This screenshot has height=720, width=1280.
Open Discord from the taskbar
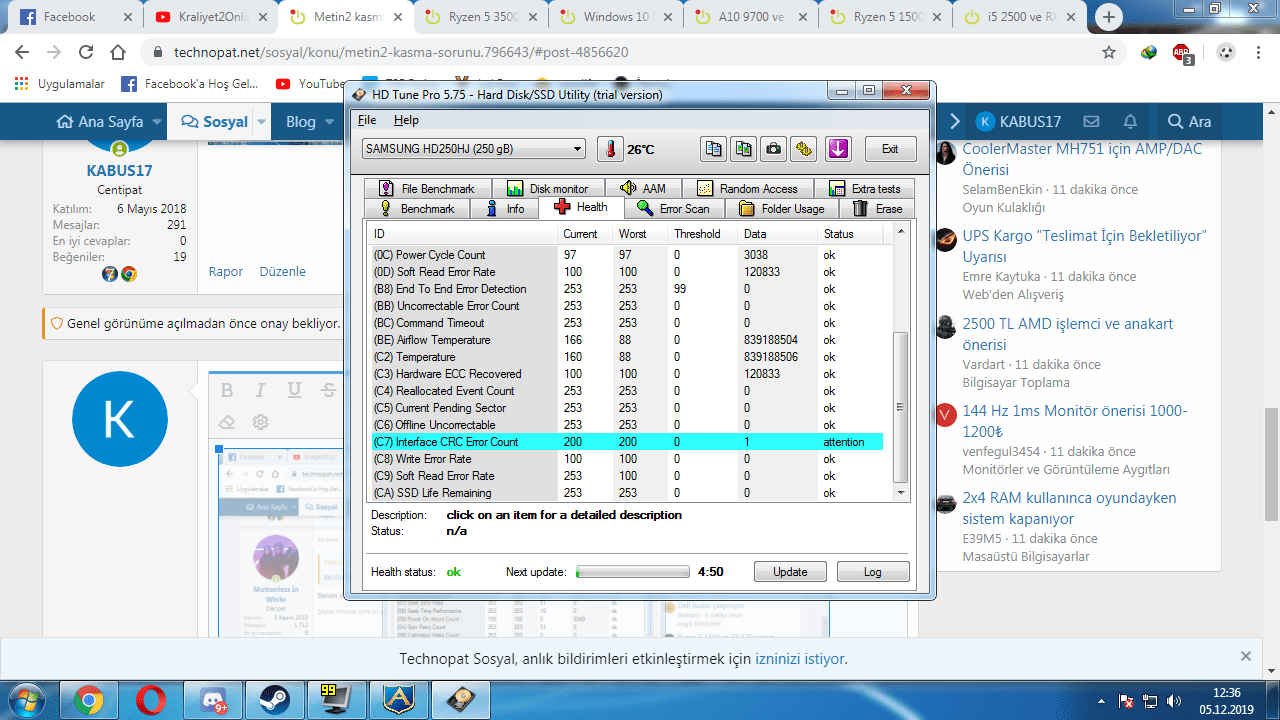pos(212,699)
